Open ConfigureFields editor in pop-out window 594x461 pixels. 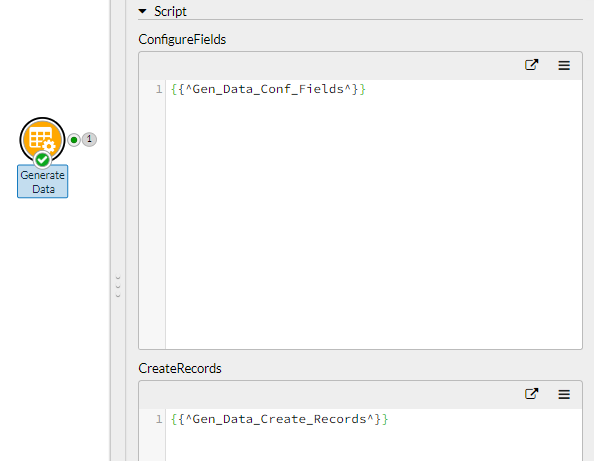tap(531, 65)
